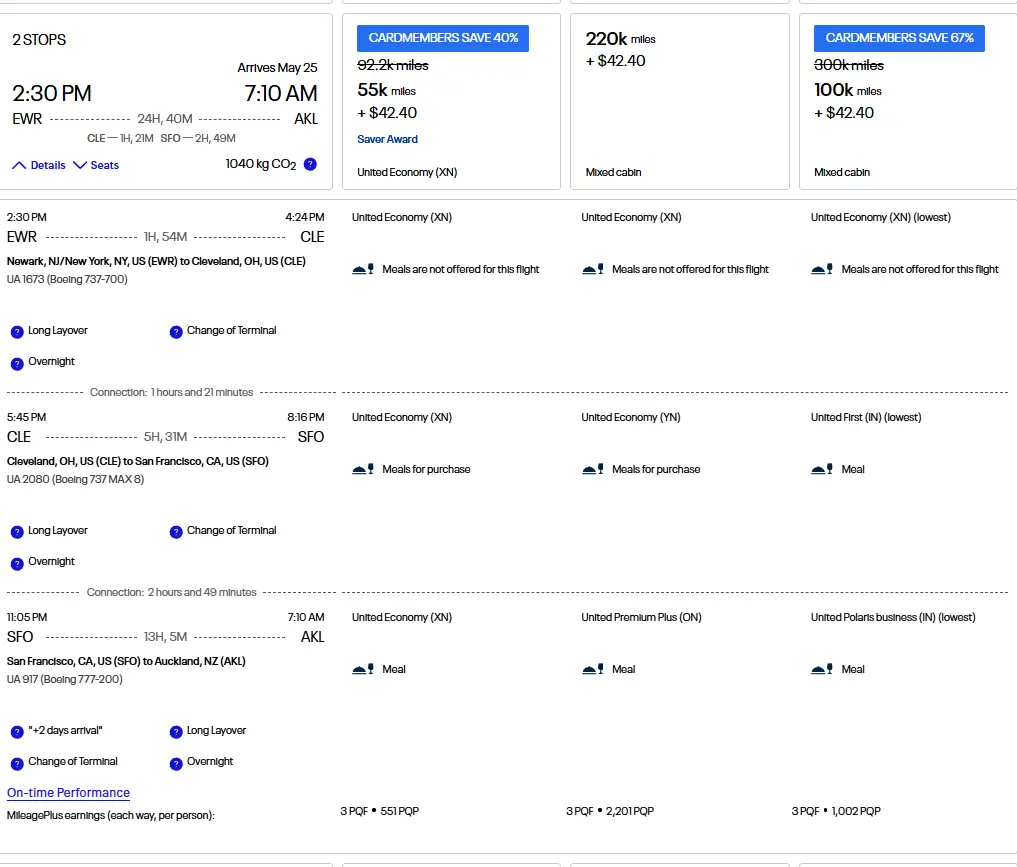This screenshot has height=867, width=1017.
Task: Click the 'Arrives May 25' text
Action: click(277, 67)
